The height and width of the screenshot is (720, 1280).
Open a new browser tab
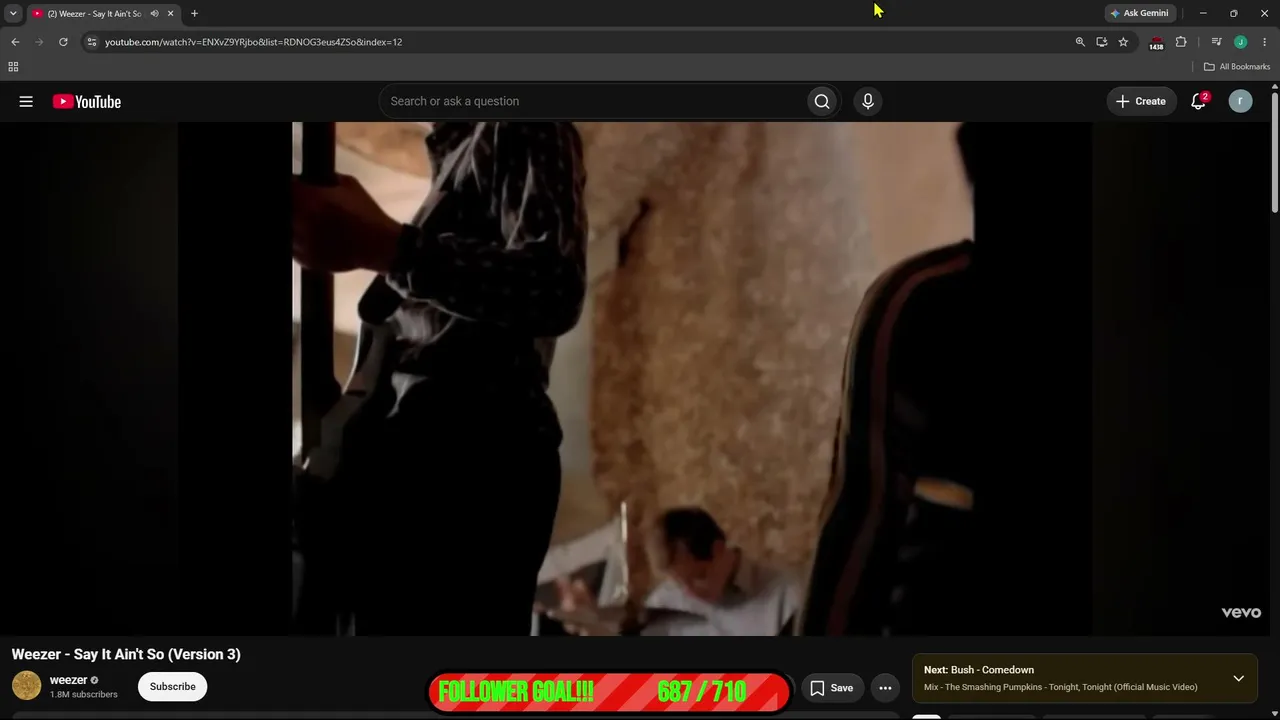[194, 13]
